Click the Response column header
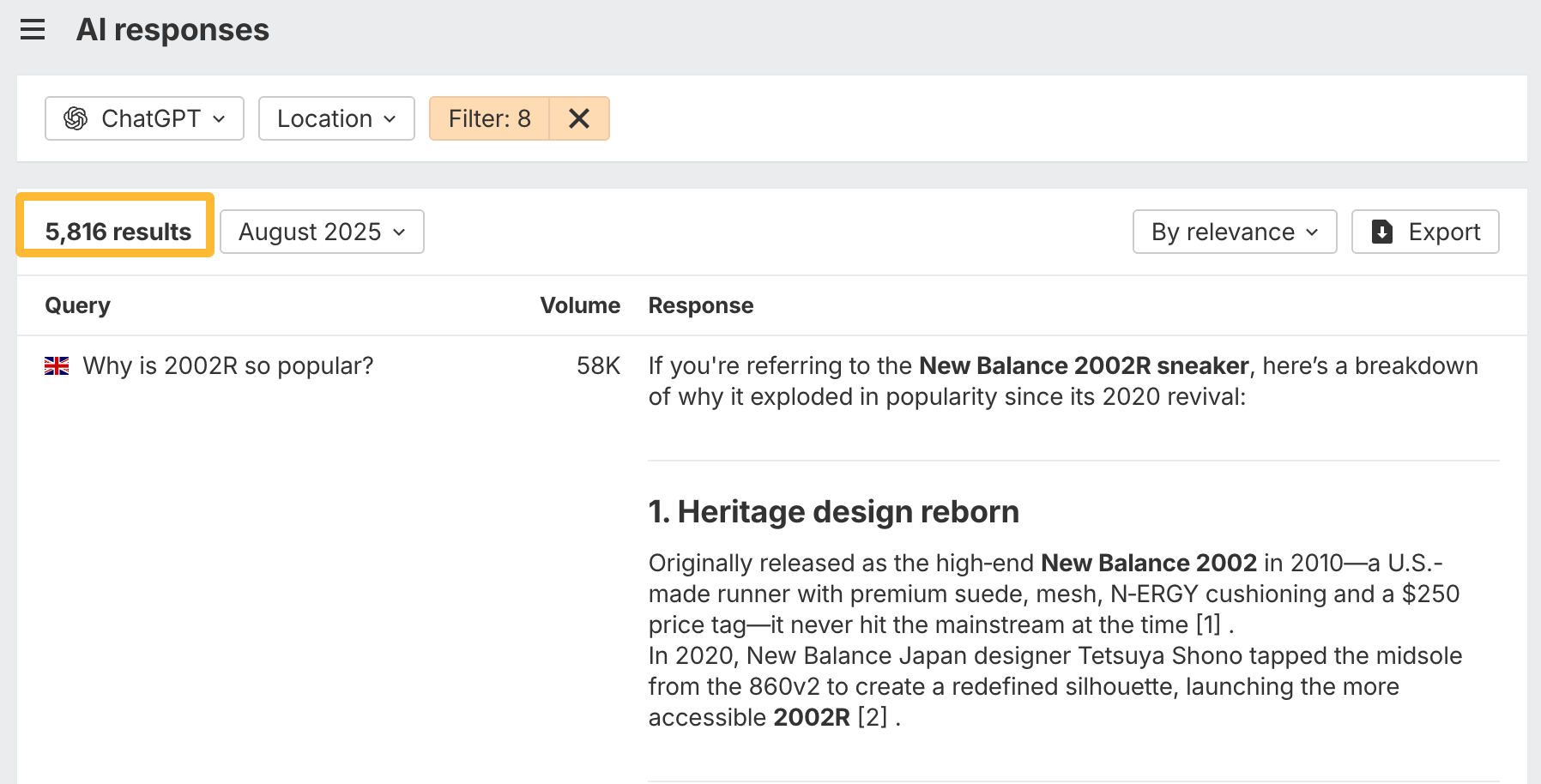 pyautogui.click(x=700, y=305)
